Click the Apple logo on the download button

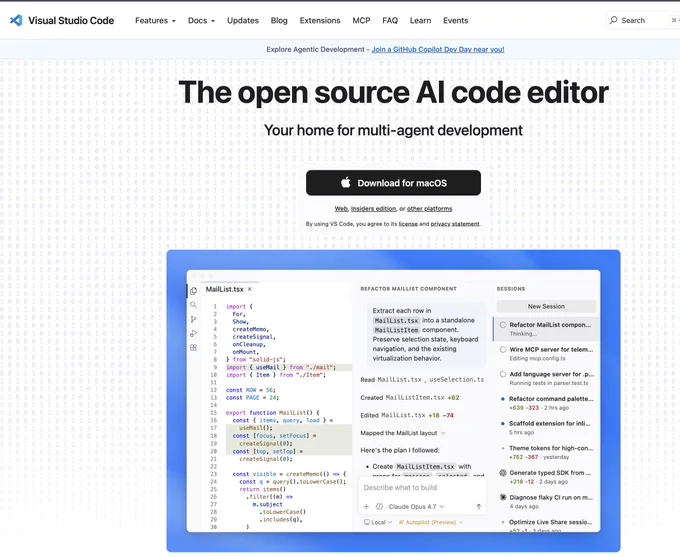pos(346,183)
